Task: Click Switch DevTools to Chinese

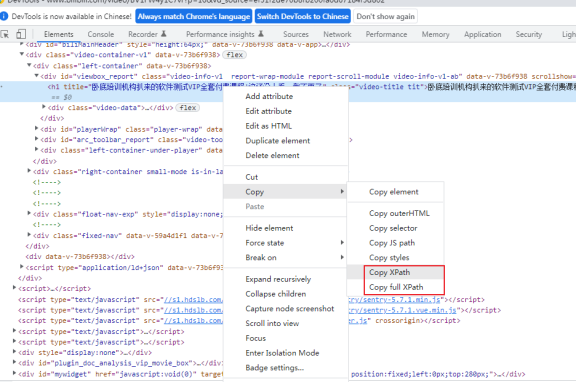Action: (302, 17)
